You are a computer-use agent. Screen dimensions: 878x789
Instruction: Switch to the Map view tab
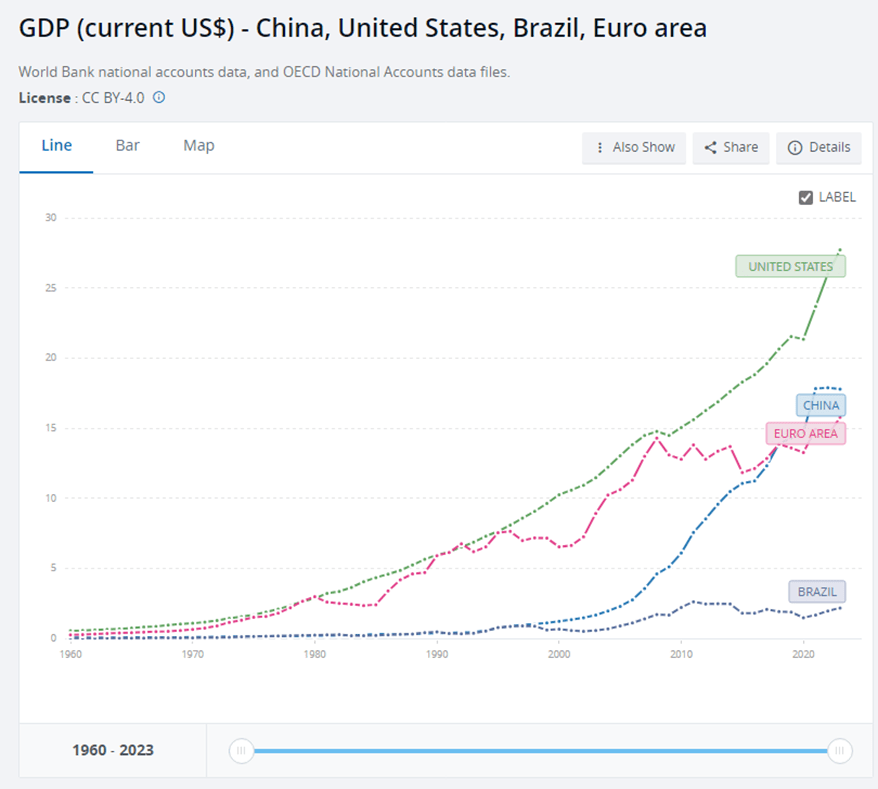pos(198,146)
